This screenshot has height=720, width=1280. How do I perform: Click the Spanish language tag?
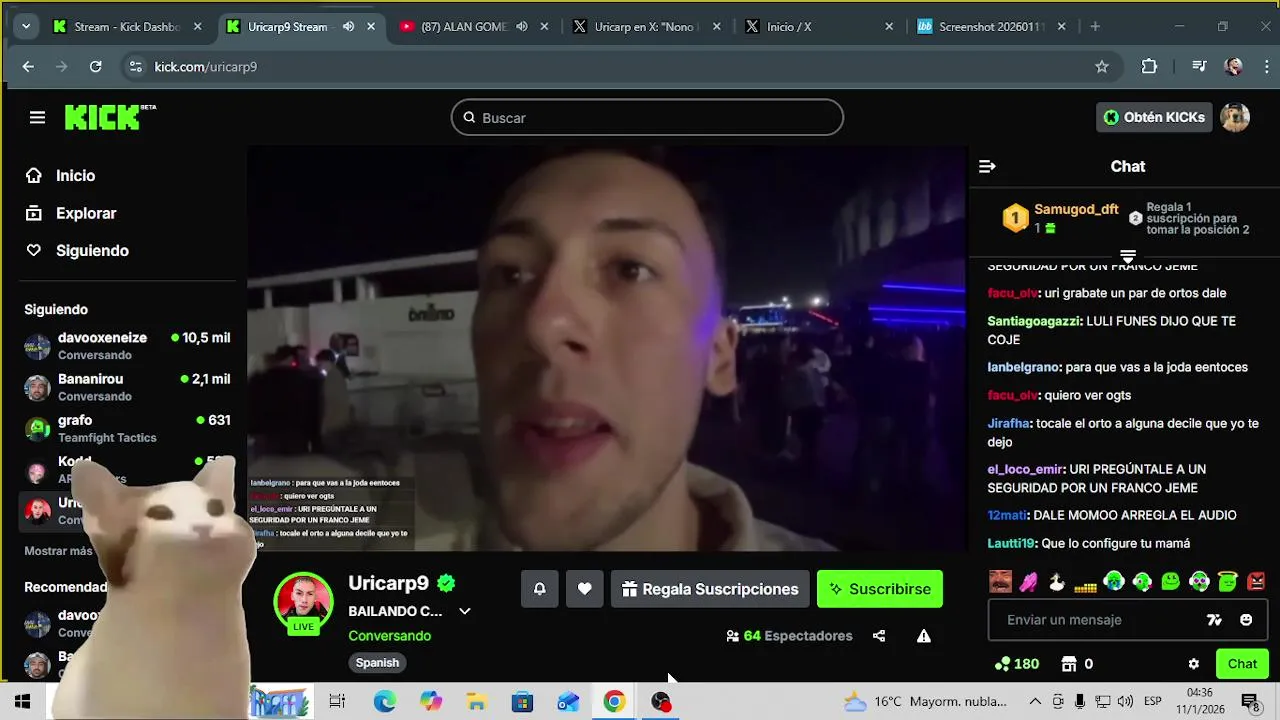coord(377,662)
